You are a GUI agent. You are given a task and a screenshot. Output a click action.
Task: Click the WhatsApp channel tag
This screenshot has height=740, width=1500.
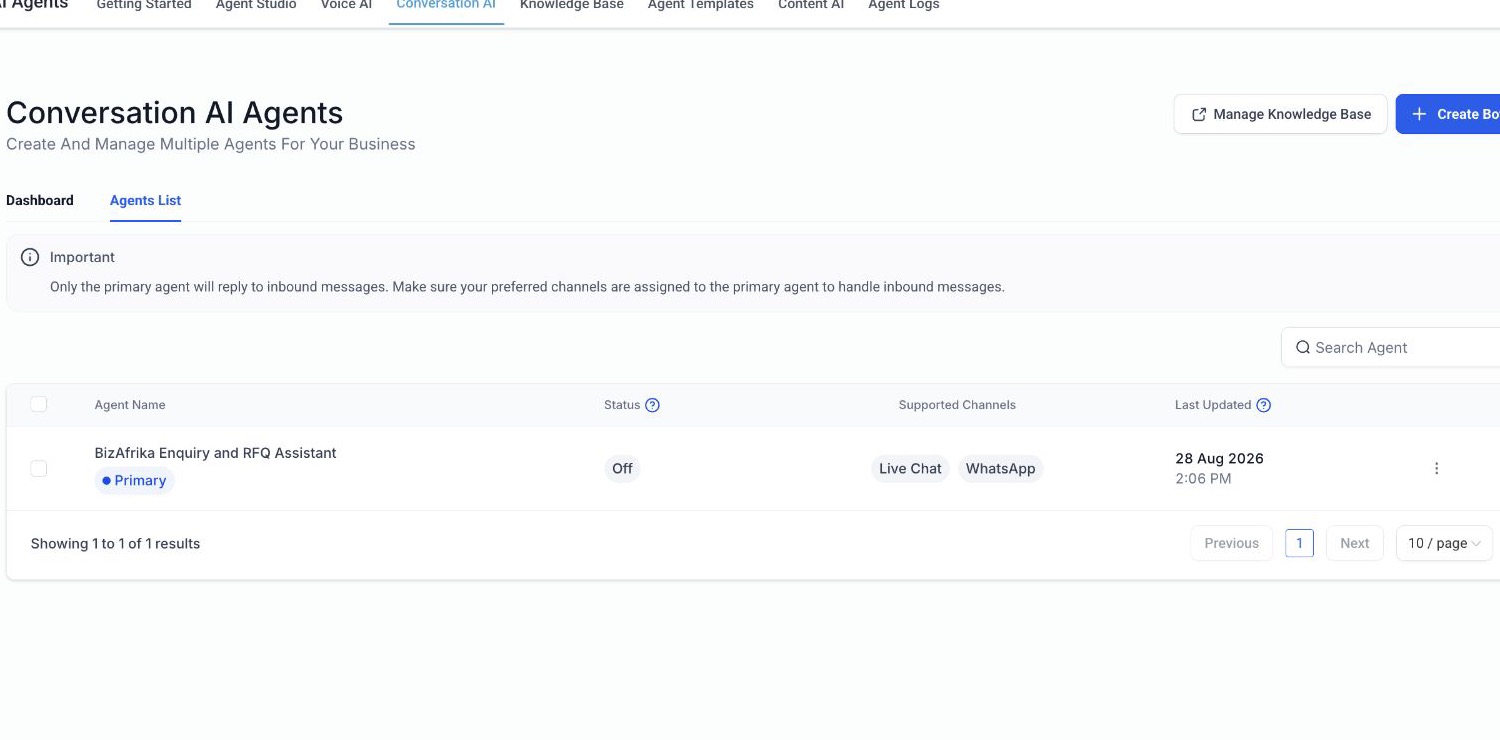tap(1000, 468)
